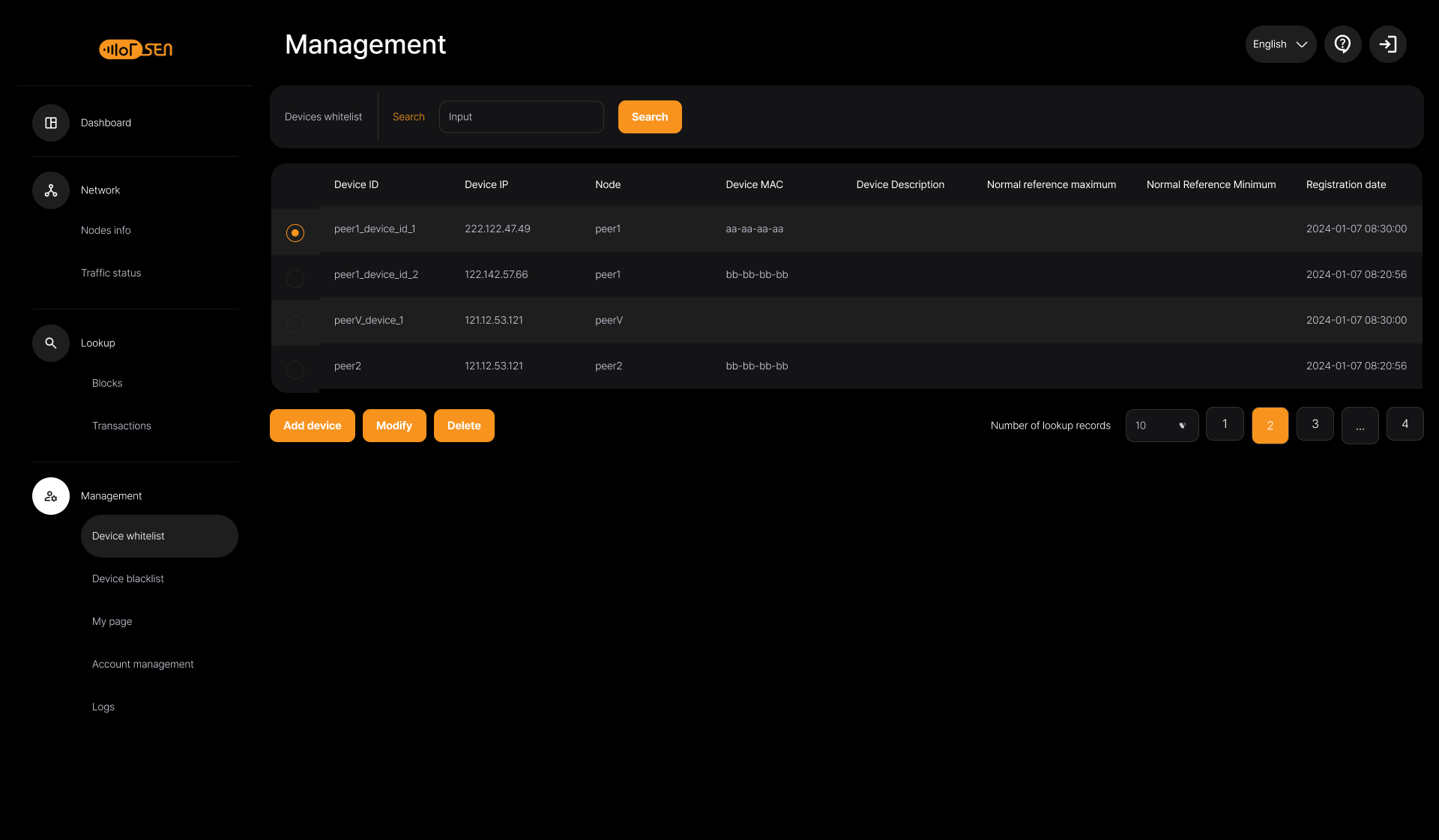
Task: Click the Device MAC column header
Action: pos(754,184)
